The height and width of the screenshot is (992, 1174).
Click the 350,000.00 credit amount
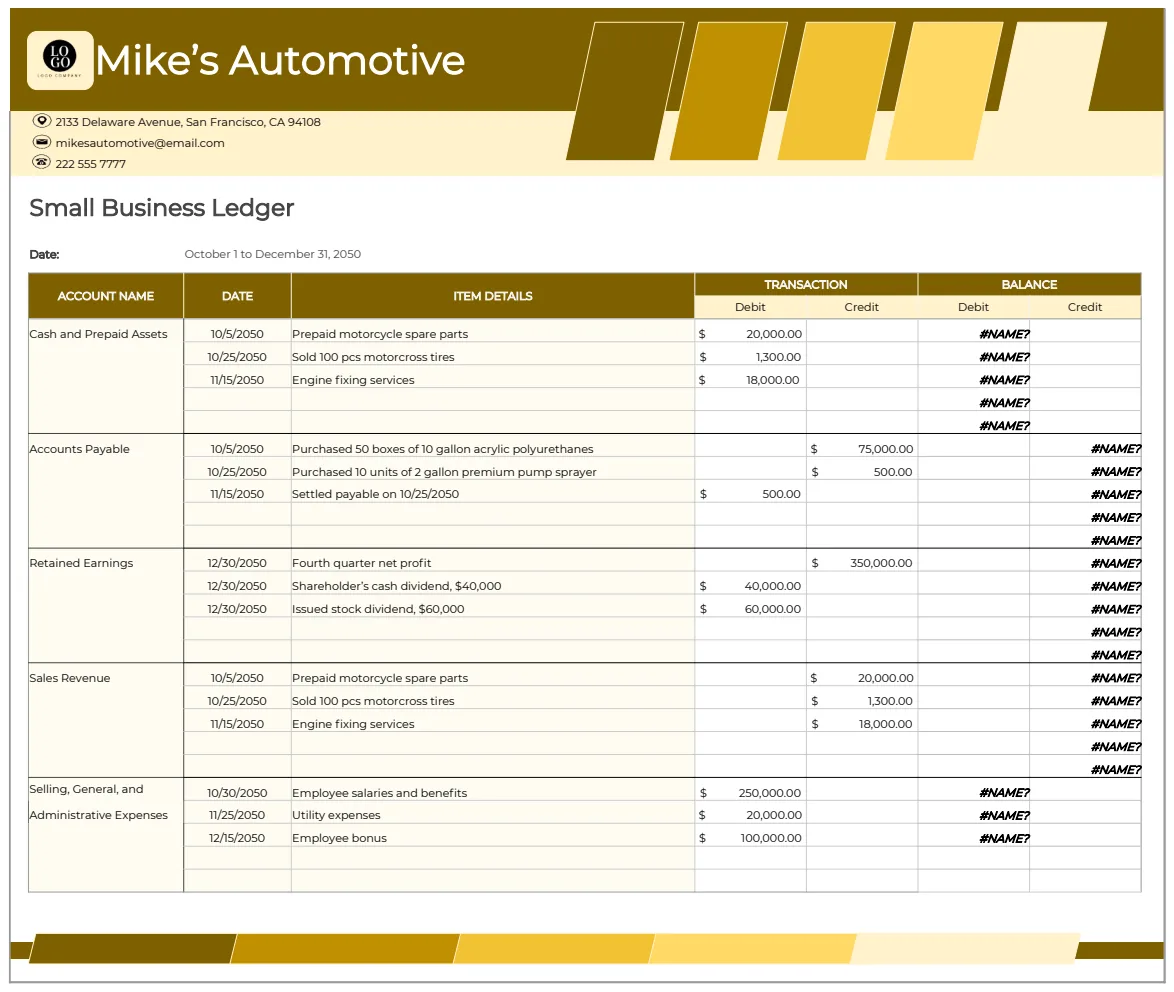pos(862,563)
